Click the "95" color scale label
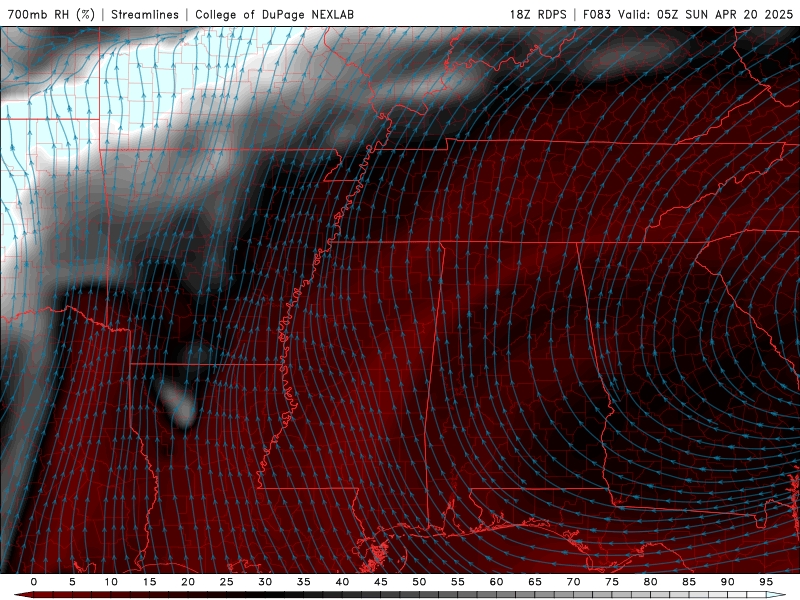The image size is (800, 600). tap(766, 582)
